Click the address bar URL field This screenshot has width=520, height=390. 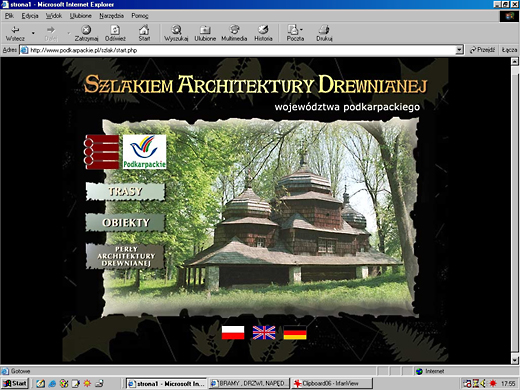[238, 50]
